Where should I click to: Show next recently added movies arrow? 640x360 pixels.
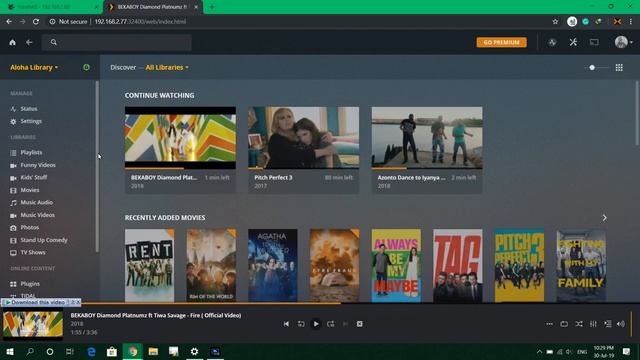click(604, 218)
